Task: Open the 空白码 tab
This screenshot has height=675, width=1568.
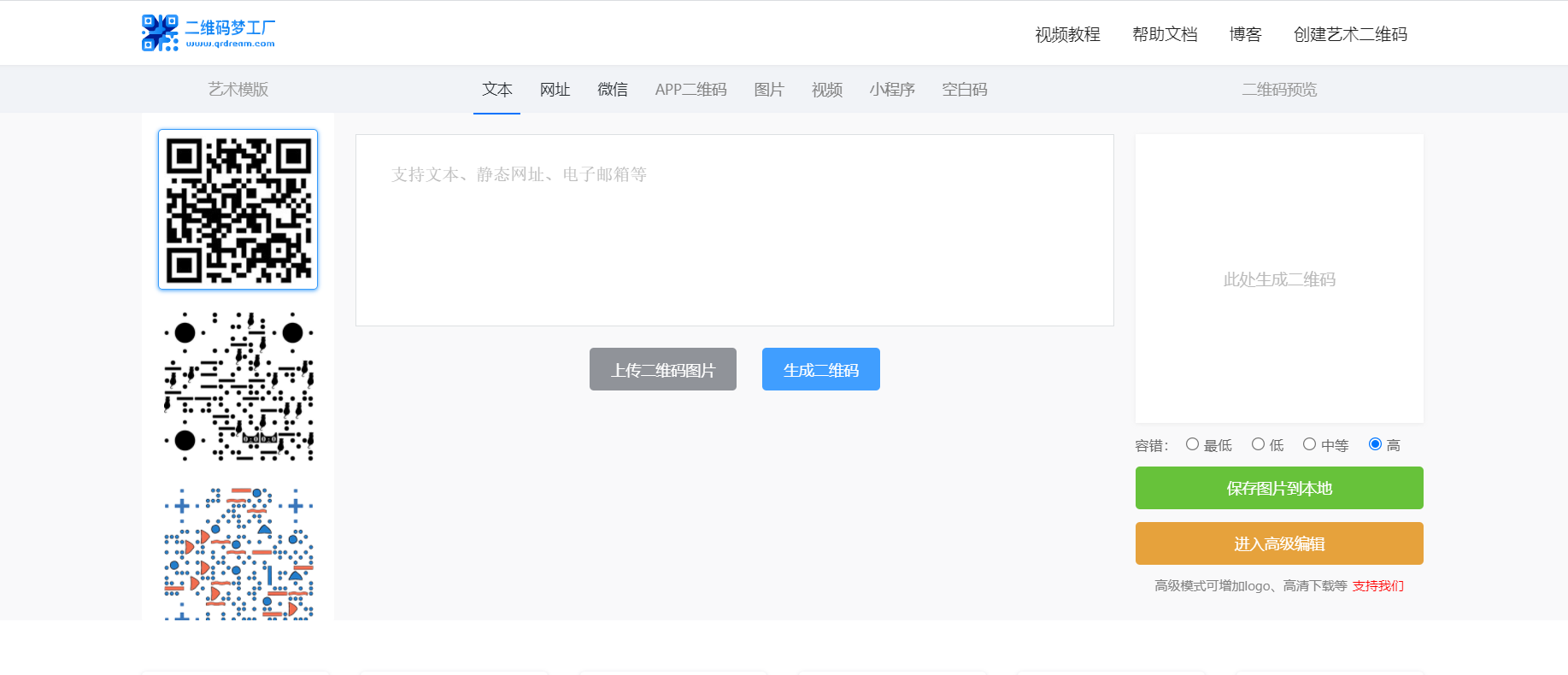Action: coord(965,89)
